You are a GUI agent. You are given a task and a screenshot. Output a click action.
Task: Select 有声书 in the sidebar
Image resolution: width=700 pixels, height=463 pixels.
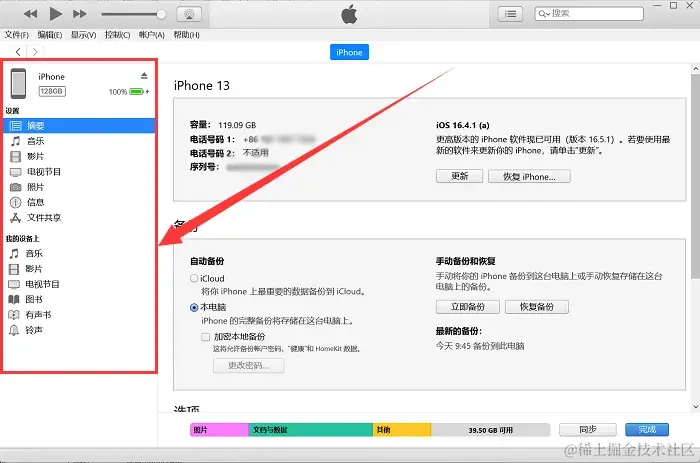79,315
